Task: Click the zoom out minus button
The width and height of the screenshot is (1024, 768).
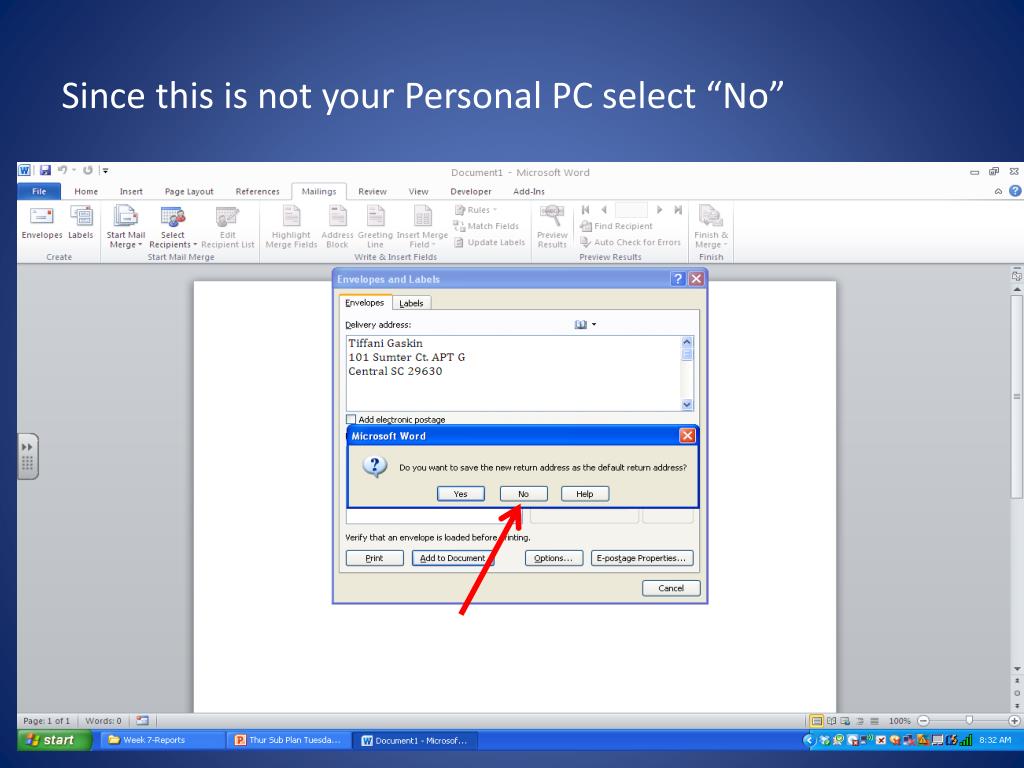Action: [x=923, y=721]
